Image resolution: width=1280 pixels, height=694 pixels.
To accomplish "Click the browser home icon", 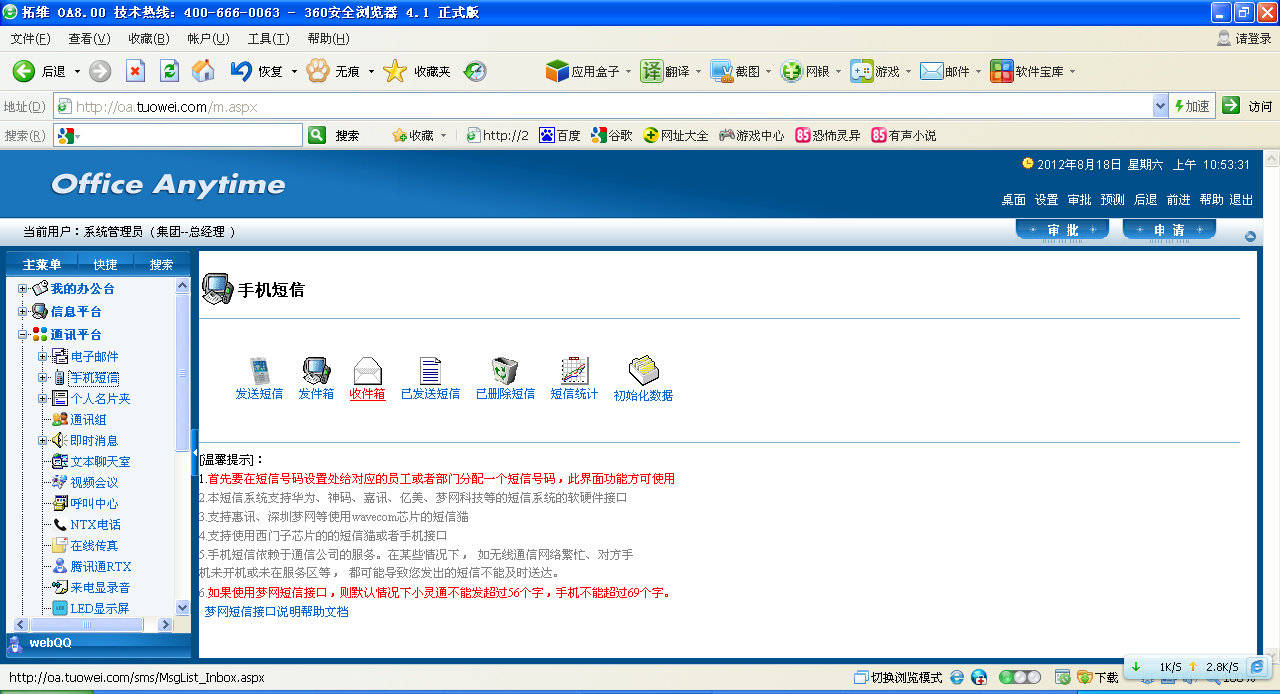I will [203, 71].
